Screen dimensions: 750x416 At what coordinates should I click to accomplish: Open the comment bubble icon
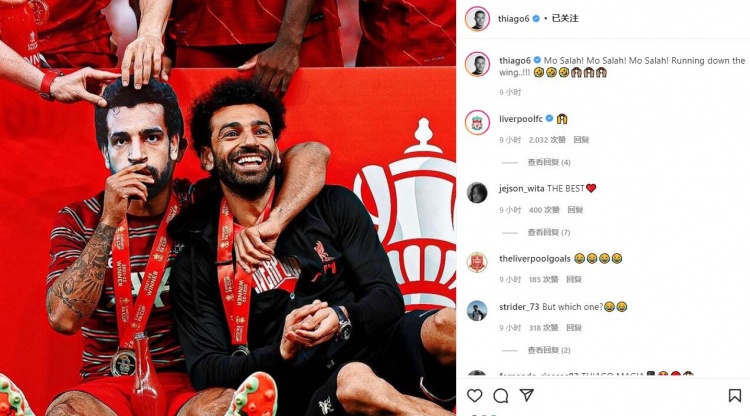pos(500,395)
